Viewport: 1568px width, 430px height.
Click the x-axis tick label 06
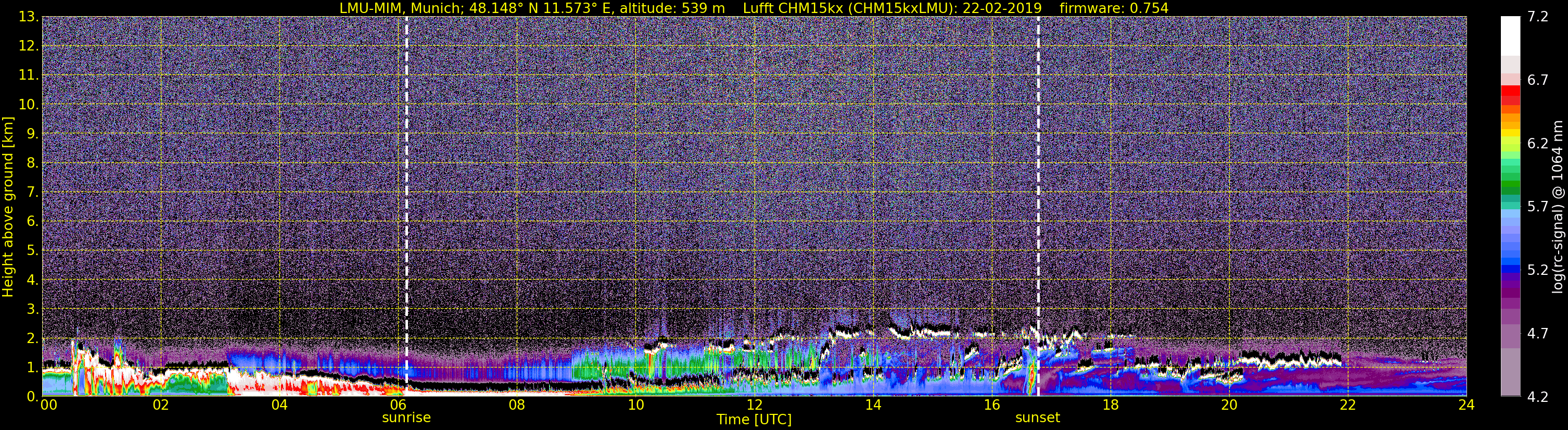pos(398,405)
